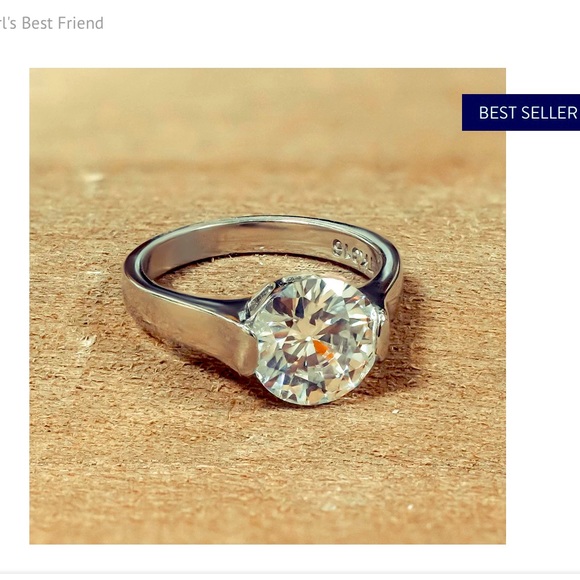Screen dimensions: 580x580
Task: Click the word Friend in heading
Action: coord(78,23)
